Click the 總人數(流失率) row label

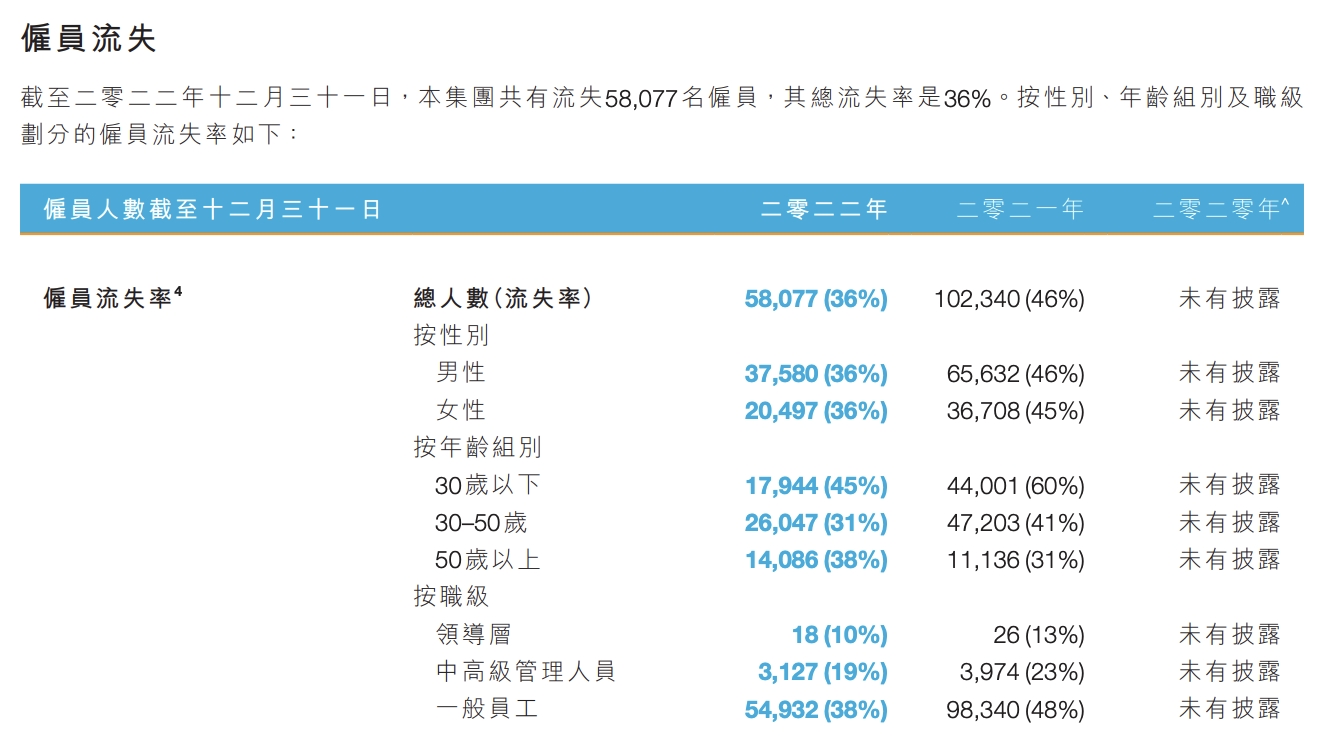[x=503, y=298]
